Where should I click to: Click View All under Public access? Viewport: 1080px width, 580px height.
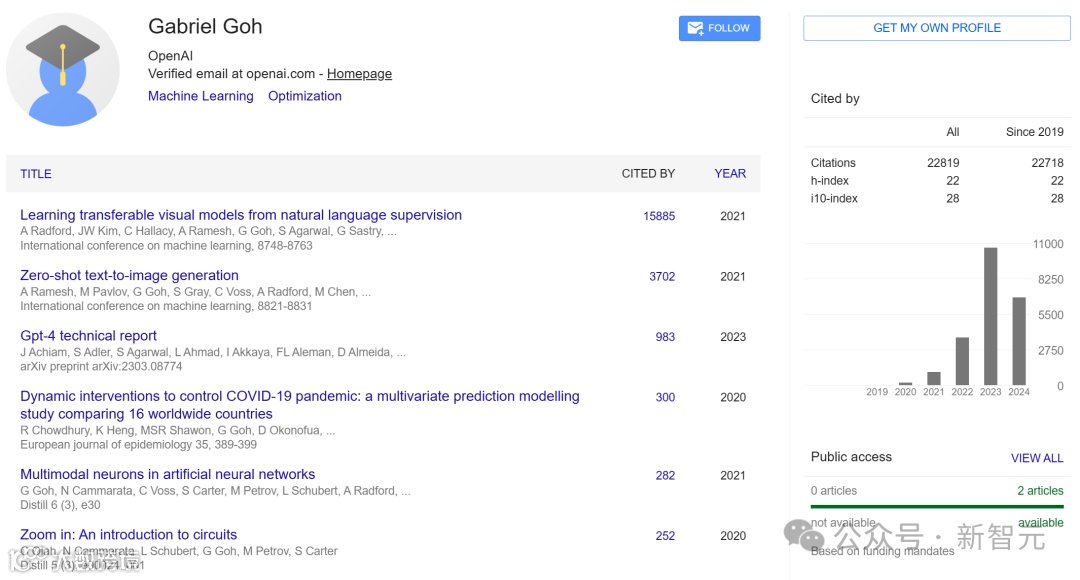[x=1037, y=458]
